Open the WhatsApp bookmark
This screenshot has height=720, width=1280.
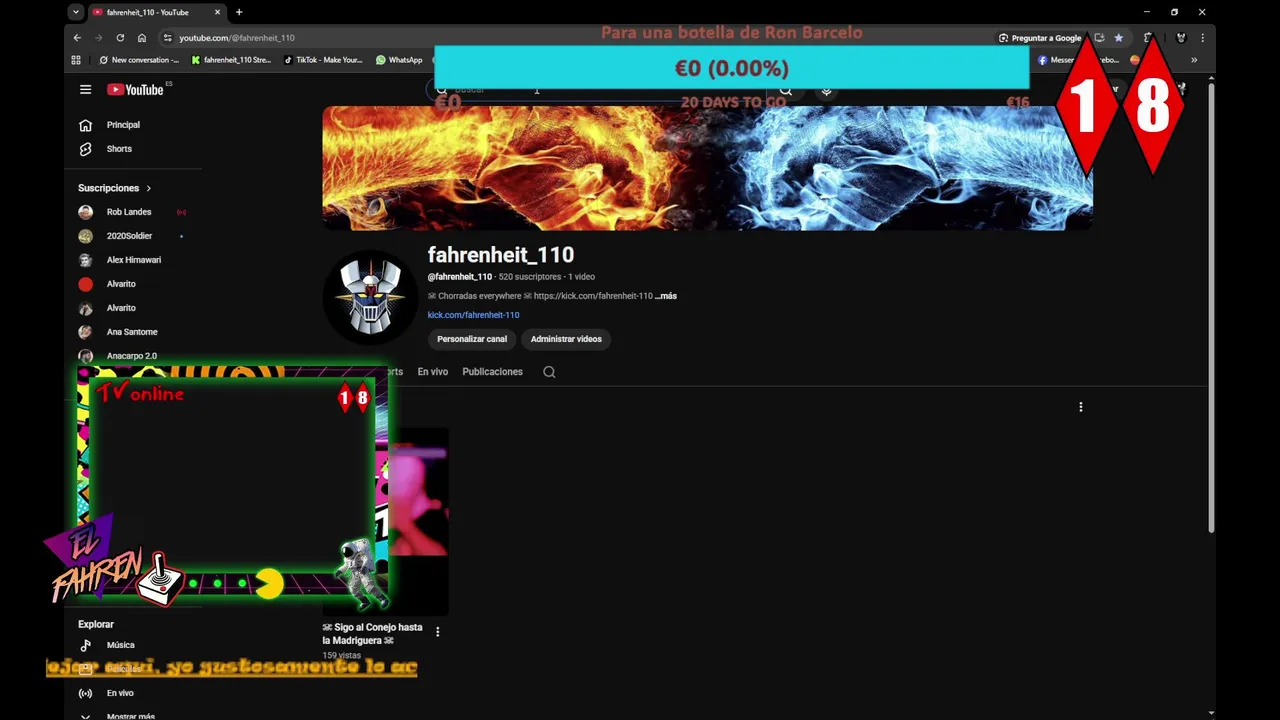pyautogui.click(x=399, y=60)
